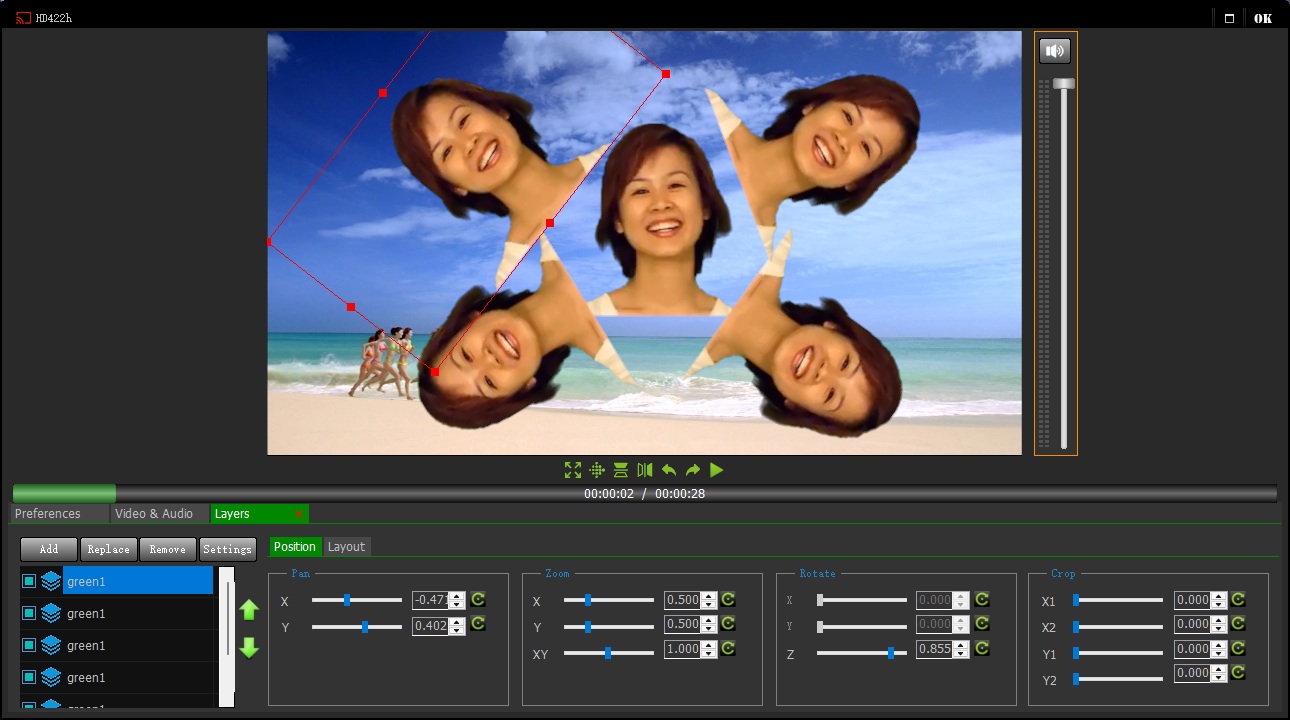Decrease Zoom XY value with down stepper

709,653
